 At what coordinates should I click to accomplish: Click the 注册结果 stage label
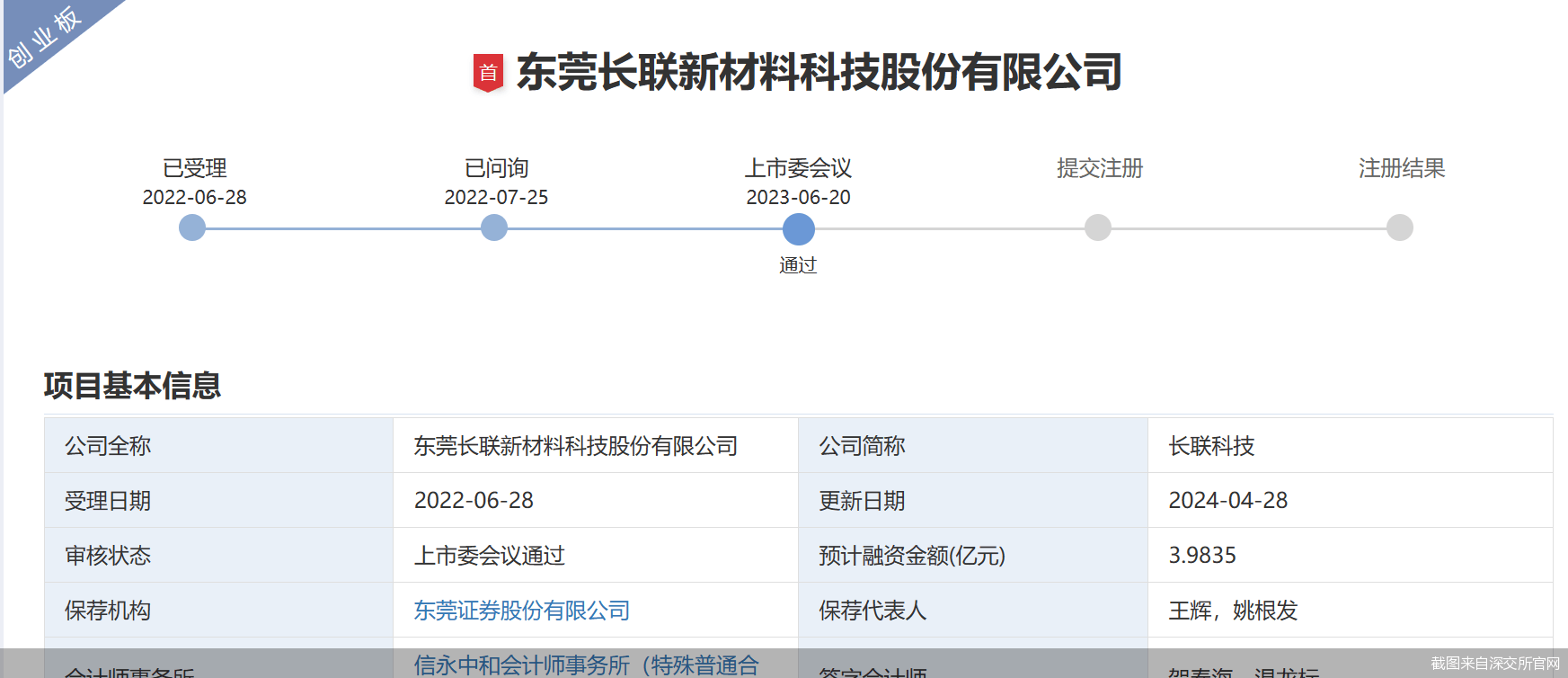(1401, 168)
